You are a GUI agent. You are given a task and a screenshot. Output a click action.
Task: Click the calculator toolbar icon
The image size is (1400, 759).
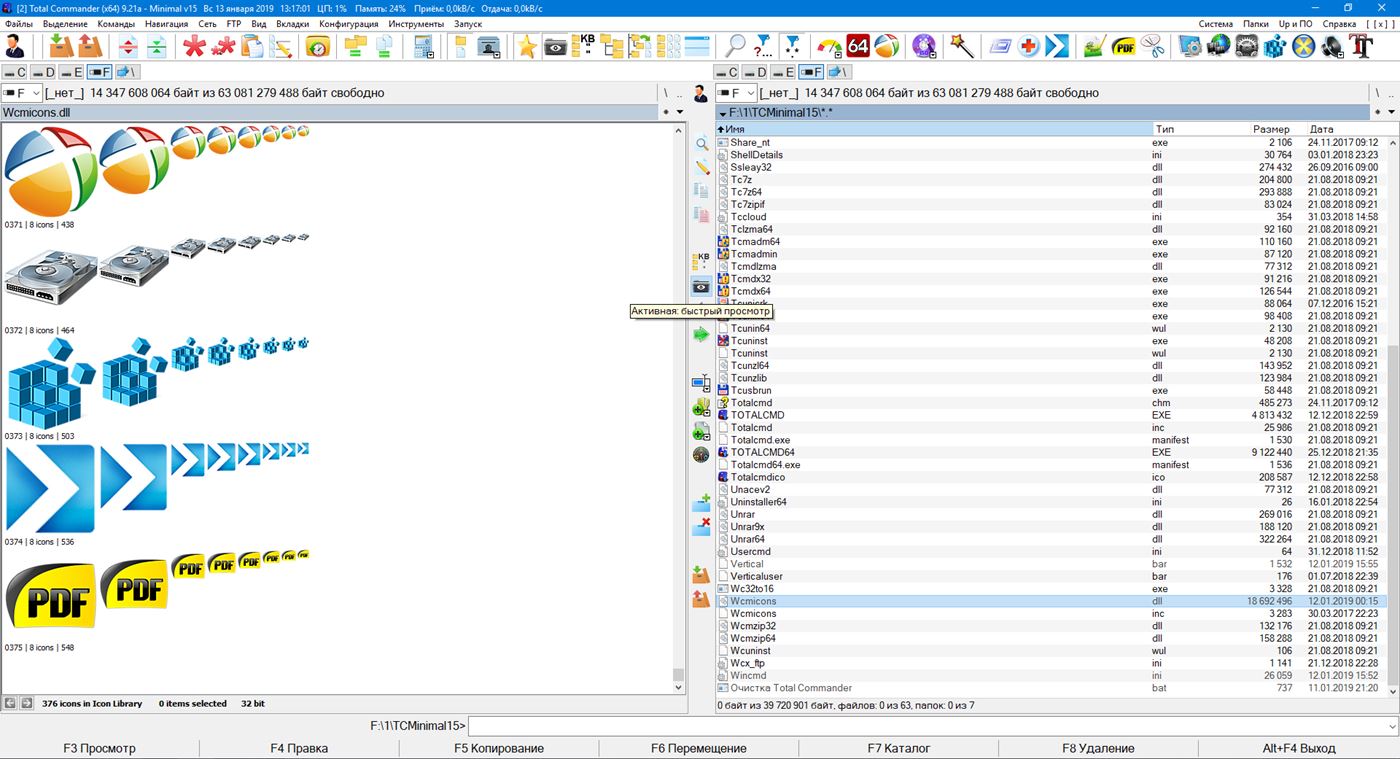click(424, 46)
